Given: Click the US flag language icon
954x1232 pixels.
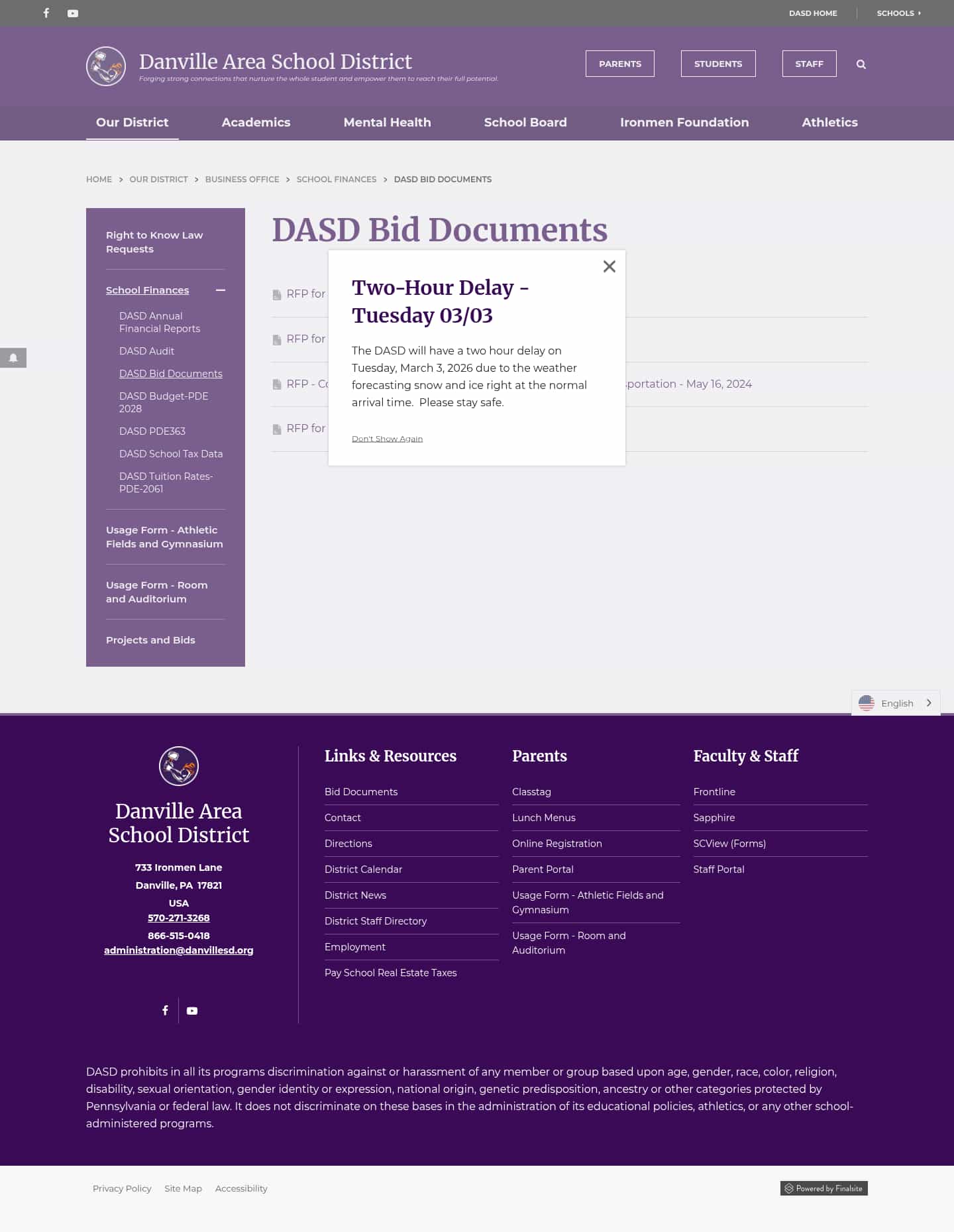Looking at the screenshot, I should (x=867, y=703).
